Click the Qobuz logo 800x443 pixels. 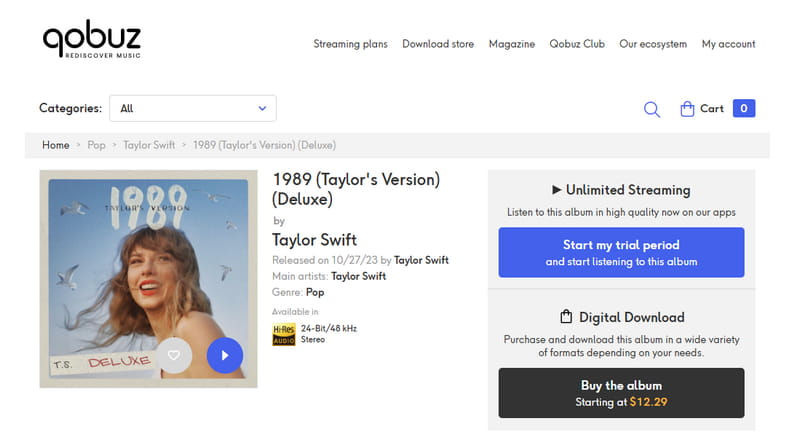[x=92, y=39]
